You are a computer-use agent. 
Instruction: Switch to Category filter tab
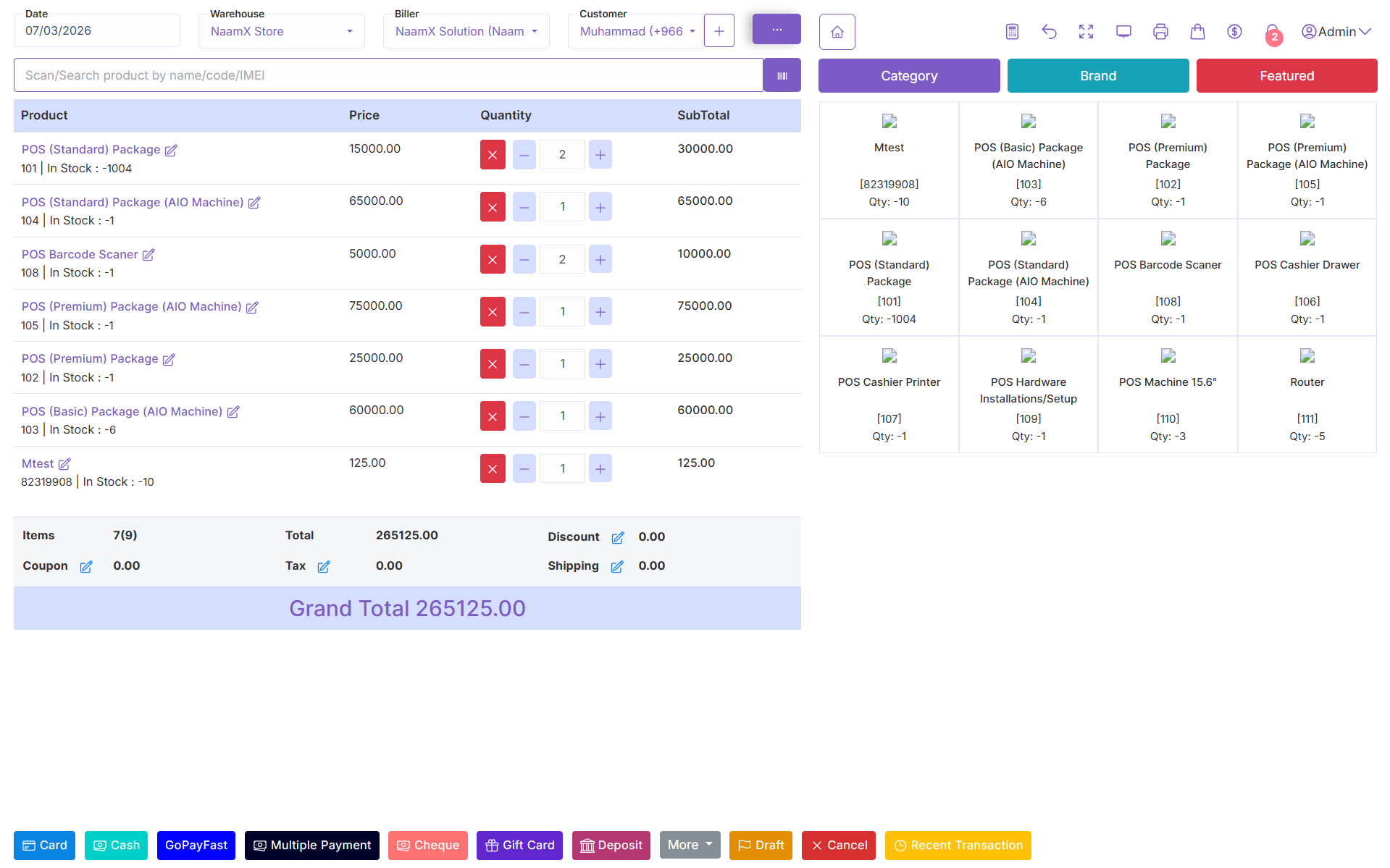909,75
